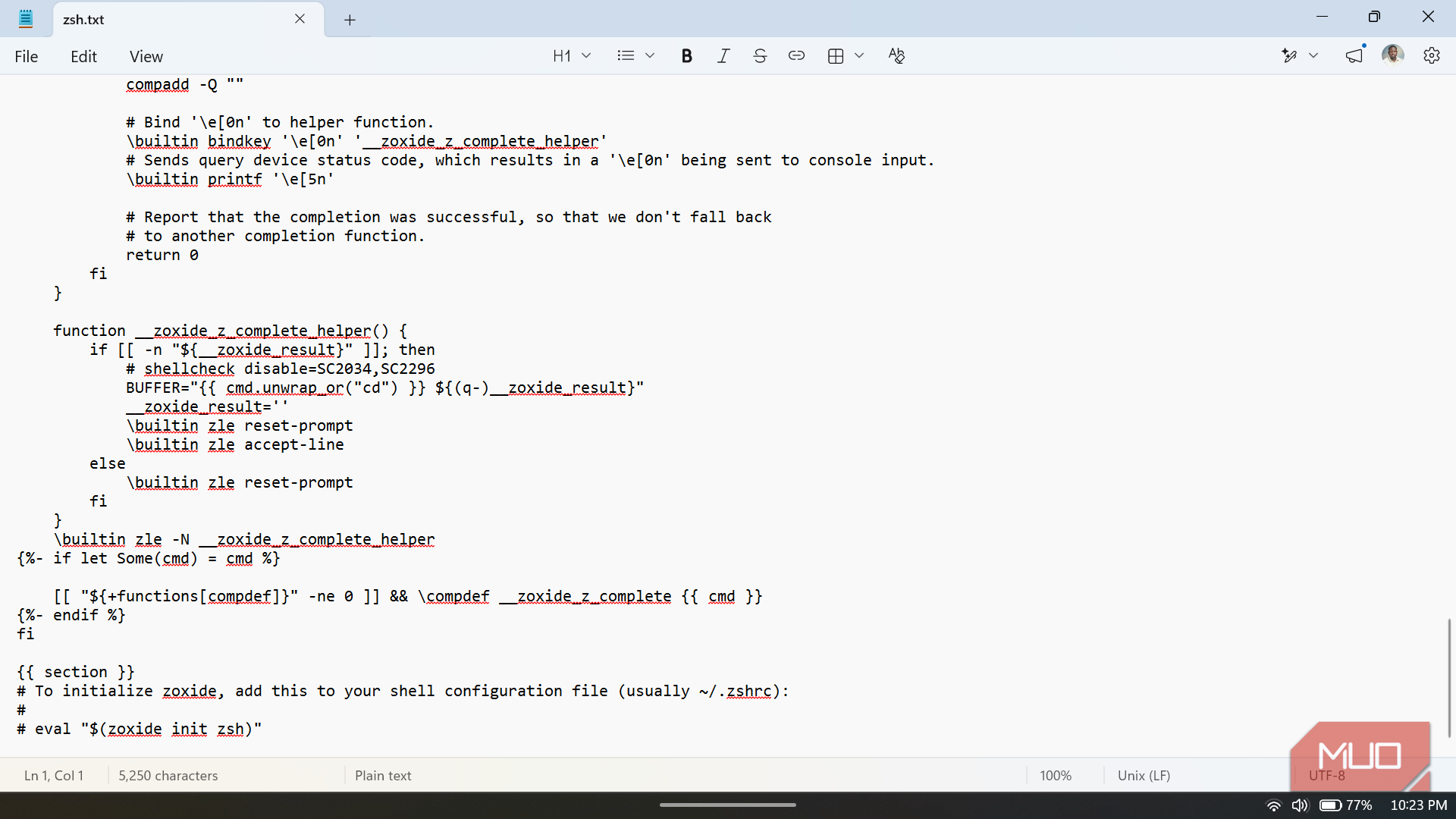Clear formatting with the eraser icon
The height and width of the screenshot is (819, 1456).
click(x=896, y=55)
